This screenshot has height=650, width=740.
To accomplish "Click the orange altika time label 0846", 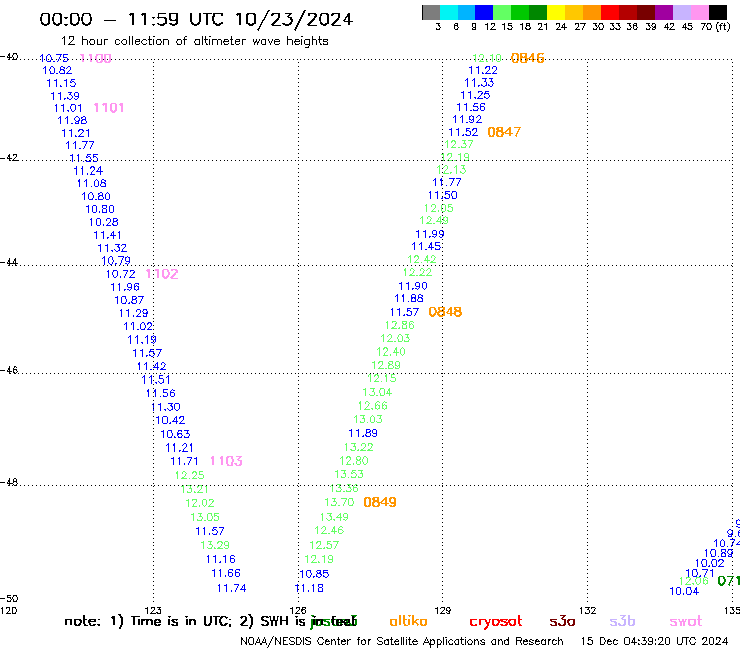I will 528,58.
